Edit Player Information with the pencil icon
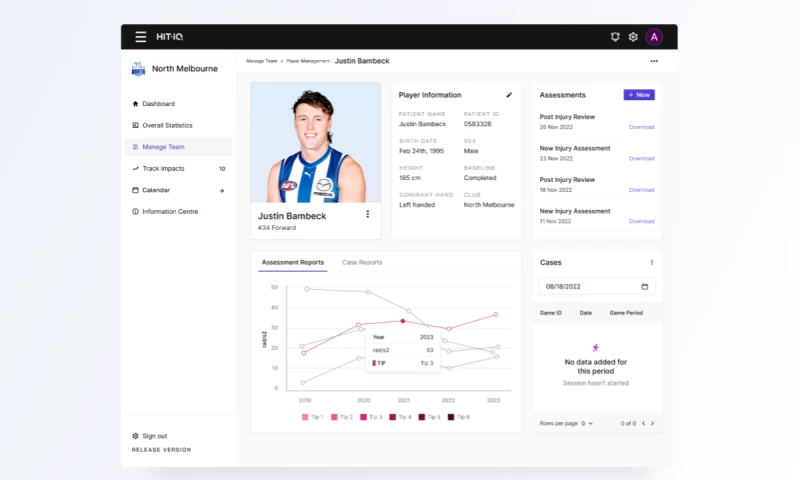 point(509,95)
